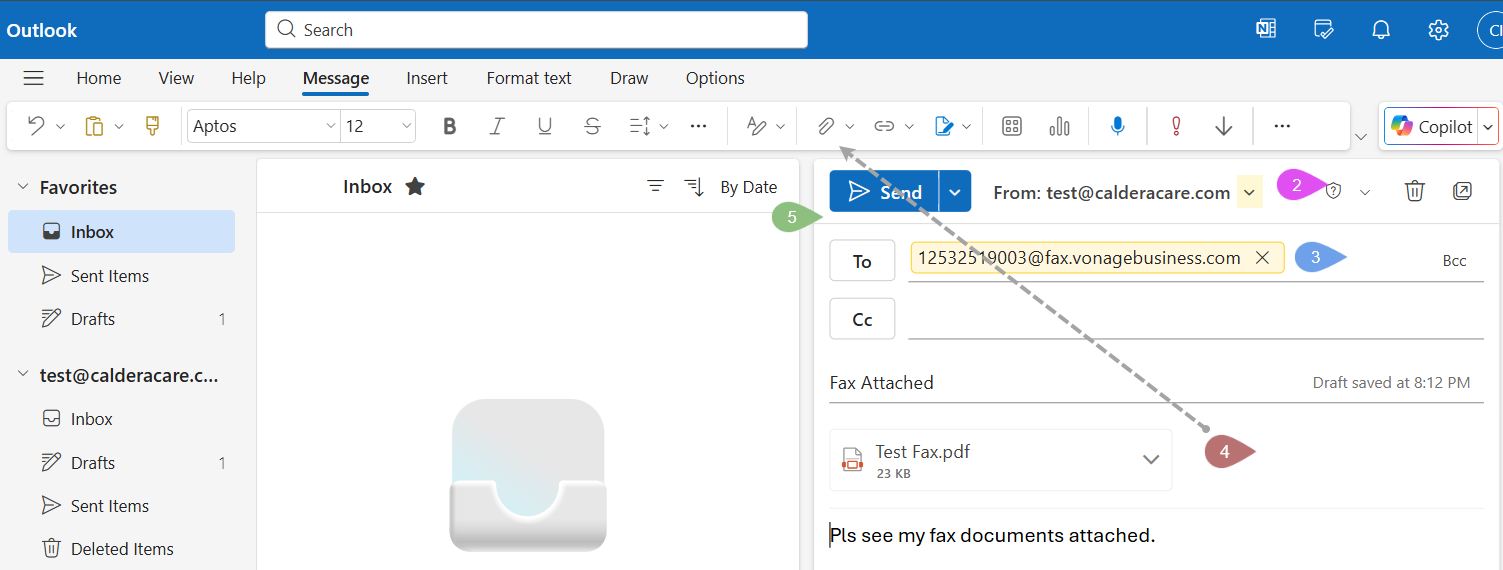Click the Undo icon in ribbon
Viewport: 1503px width, 570px height.
pos(36,126)
